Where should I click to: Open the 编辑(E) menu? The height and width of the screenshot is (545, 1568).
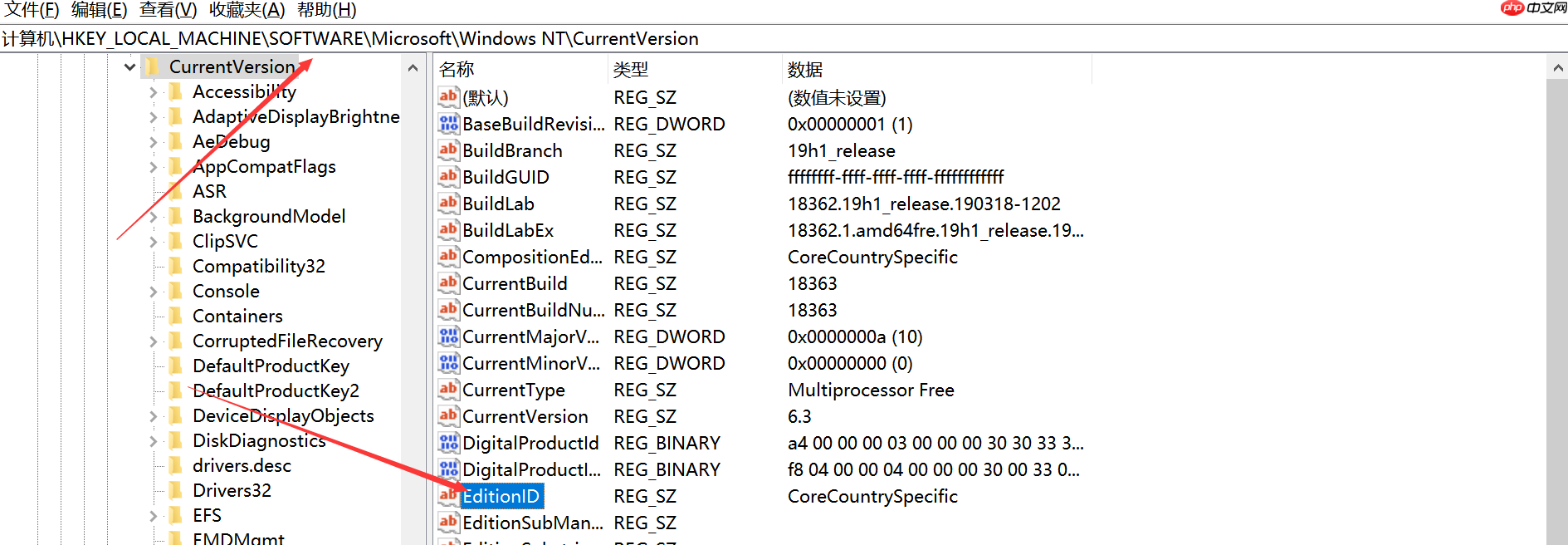(100, 10)
